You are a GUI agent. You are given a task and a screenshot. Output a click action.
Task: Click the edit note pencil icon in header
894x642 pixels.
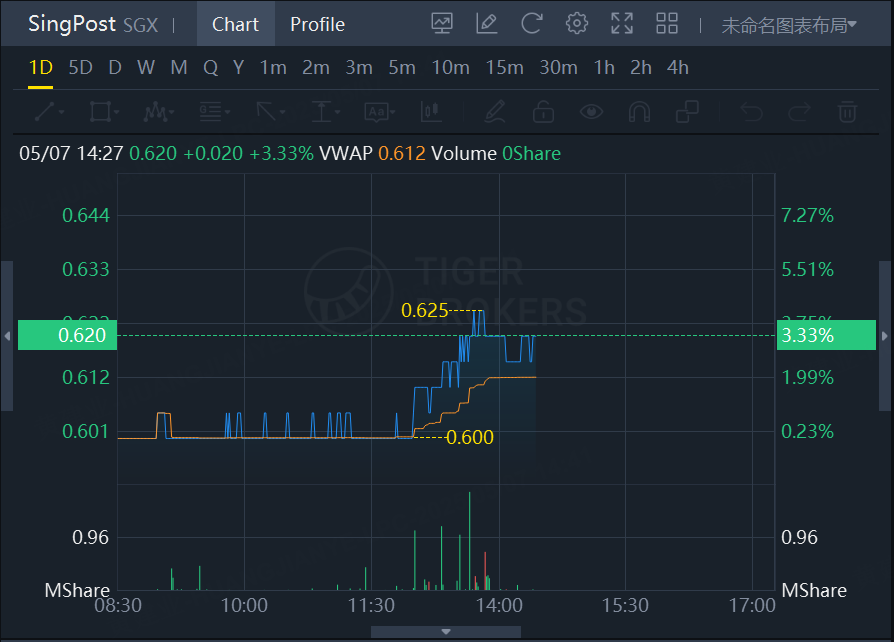pyautogui.click(x=486, y=24)
